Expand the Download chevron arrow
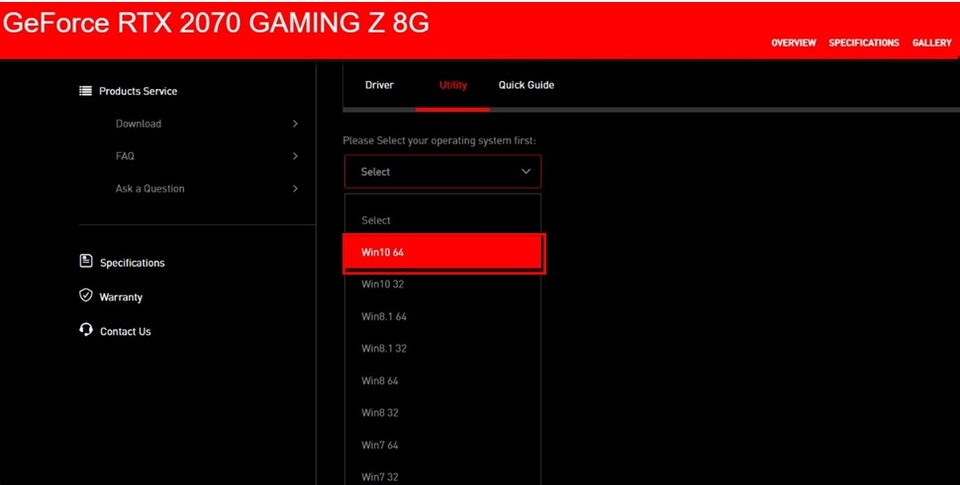The height and width of the screenshot is (485, 960). click(295, 124)
